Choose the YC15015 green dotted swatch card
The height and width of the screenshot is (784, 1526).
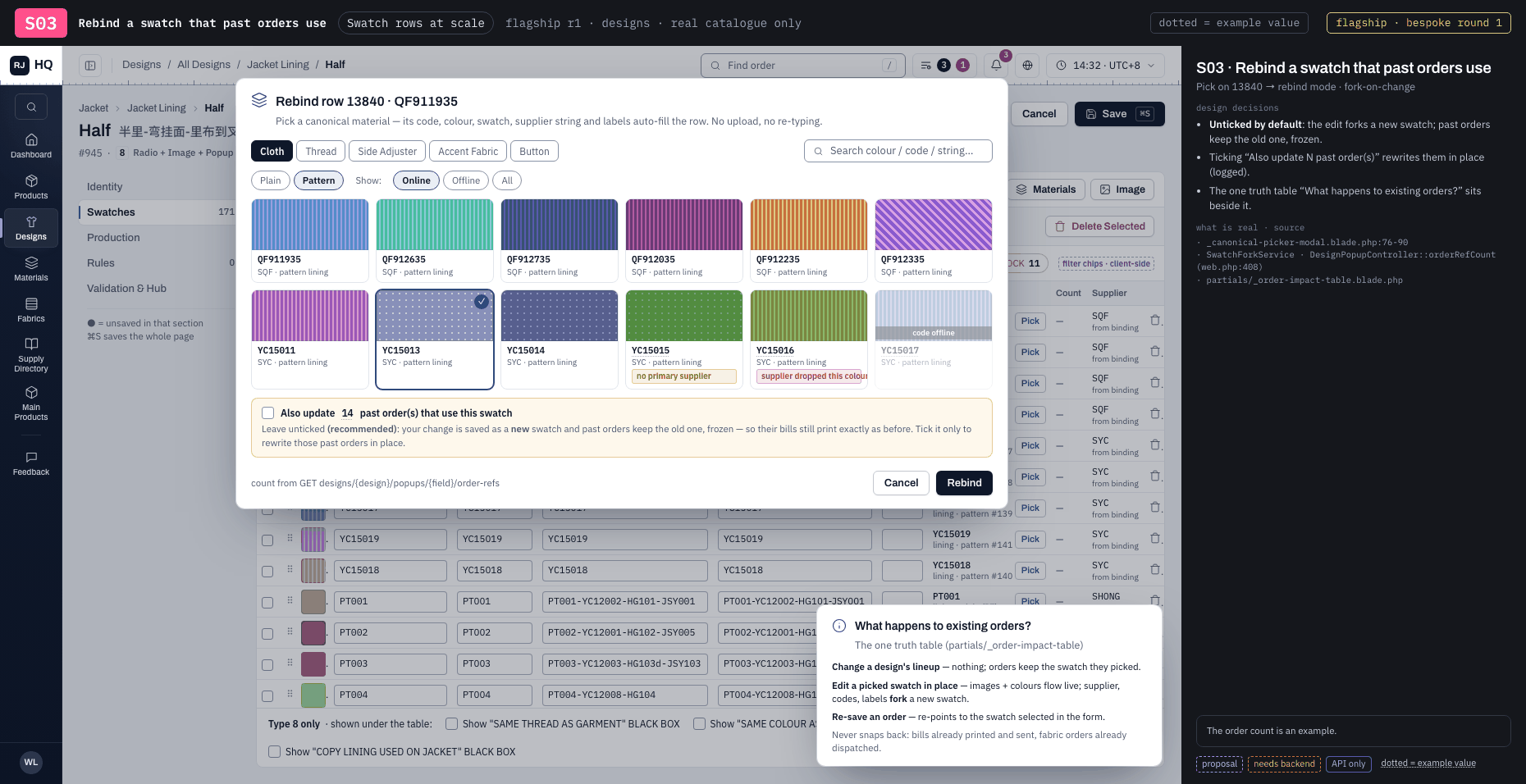[x=684, y=340]
